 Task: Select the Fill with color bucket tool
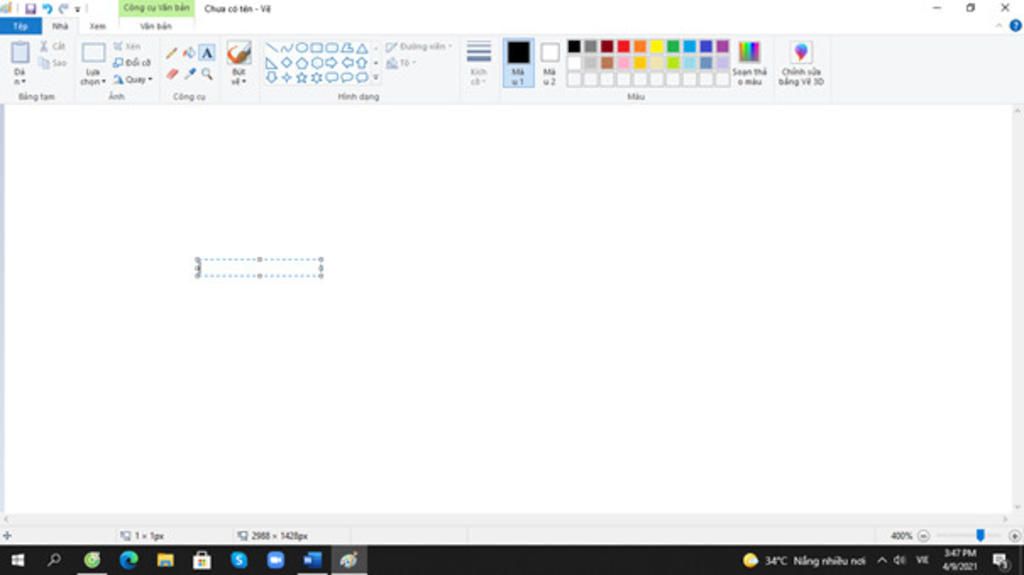[x=189, y=53]
